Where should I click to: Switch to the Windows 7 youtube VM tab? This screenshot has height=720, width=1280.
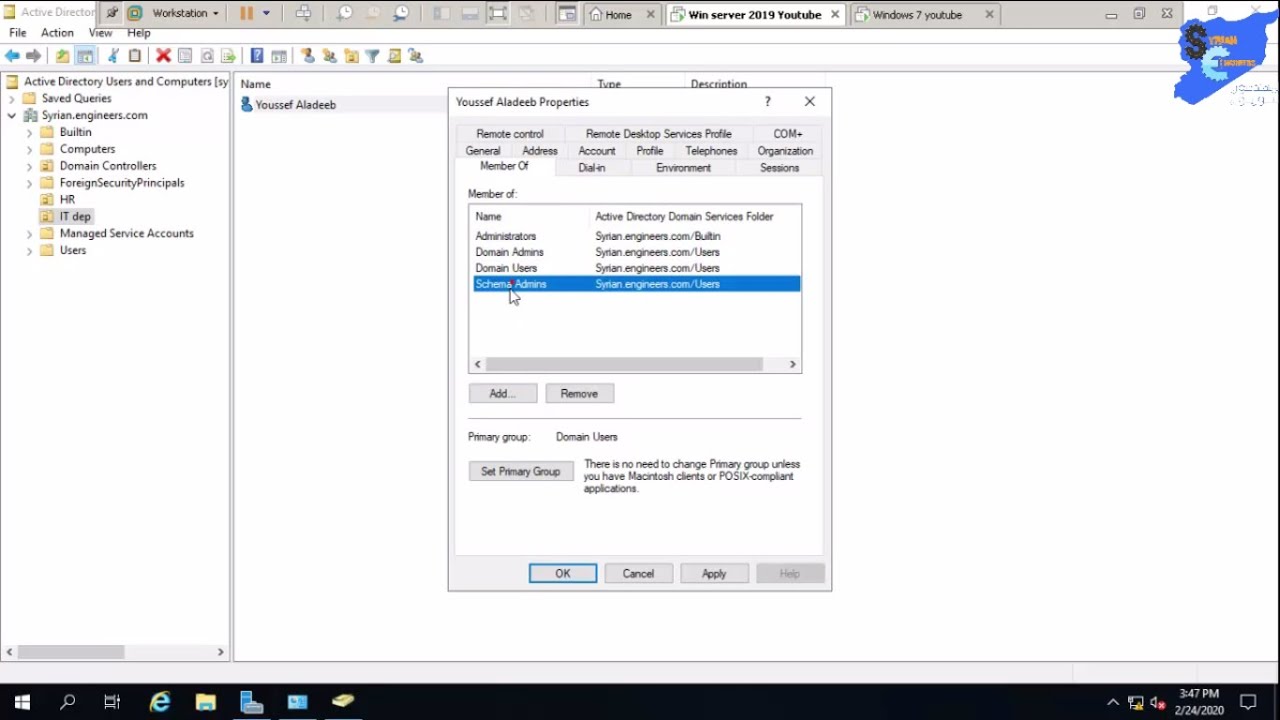click(926, 15)
